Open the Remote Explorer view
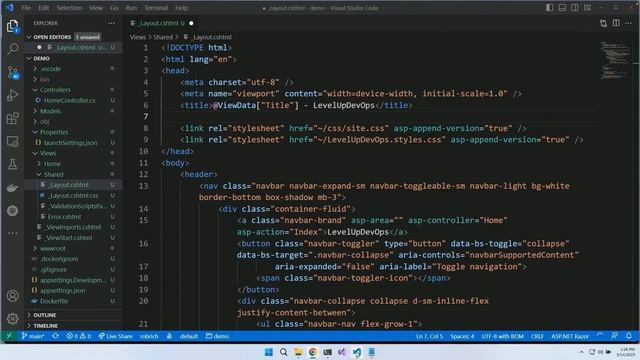640x360 pixels. tap(13, 142)
